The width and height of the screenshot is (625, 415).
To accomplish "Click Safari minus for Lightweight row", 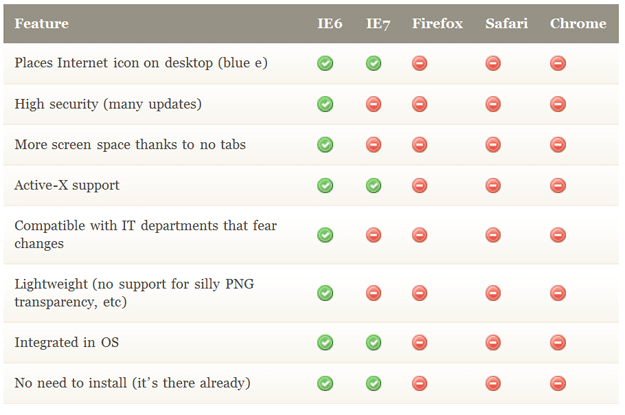I will (493, 293).
